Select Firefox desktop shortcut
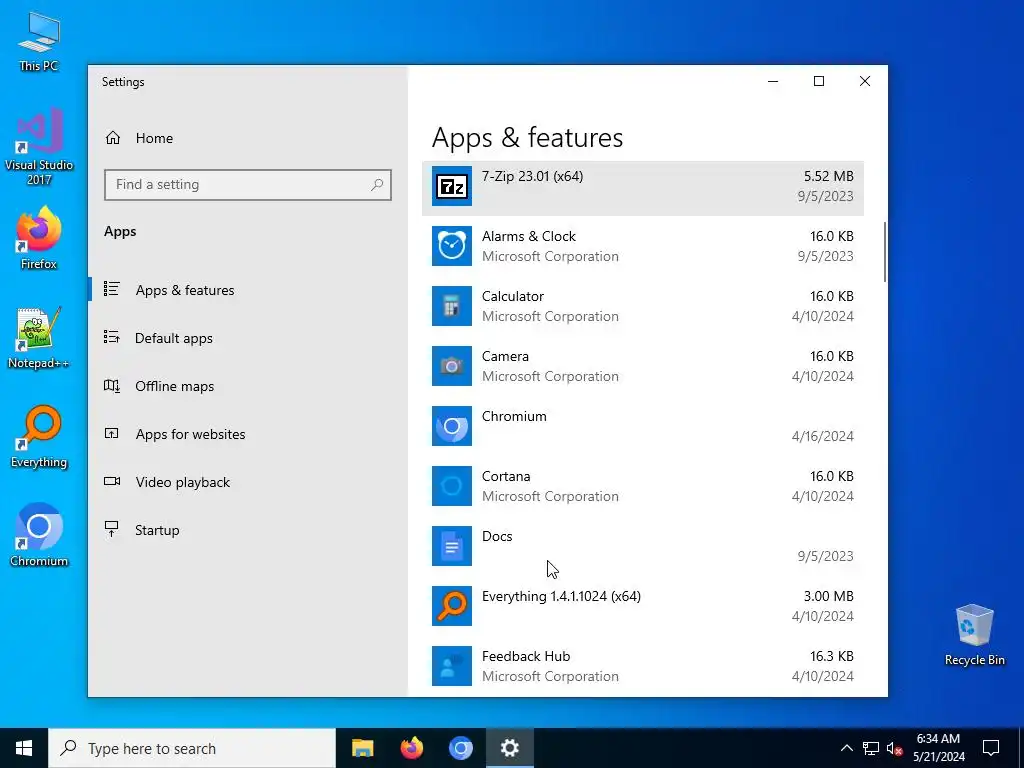The image size is (1024, 768). pyautogui.click(x=39, y=238)
